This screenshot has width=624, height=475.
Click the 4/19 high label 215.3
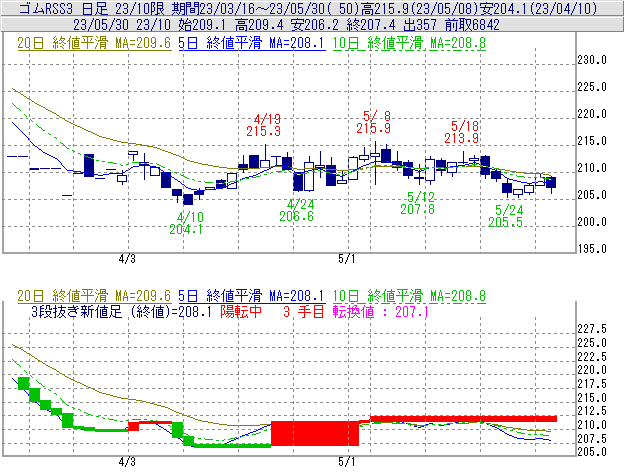263,131
